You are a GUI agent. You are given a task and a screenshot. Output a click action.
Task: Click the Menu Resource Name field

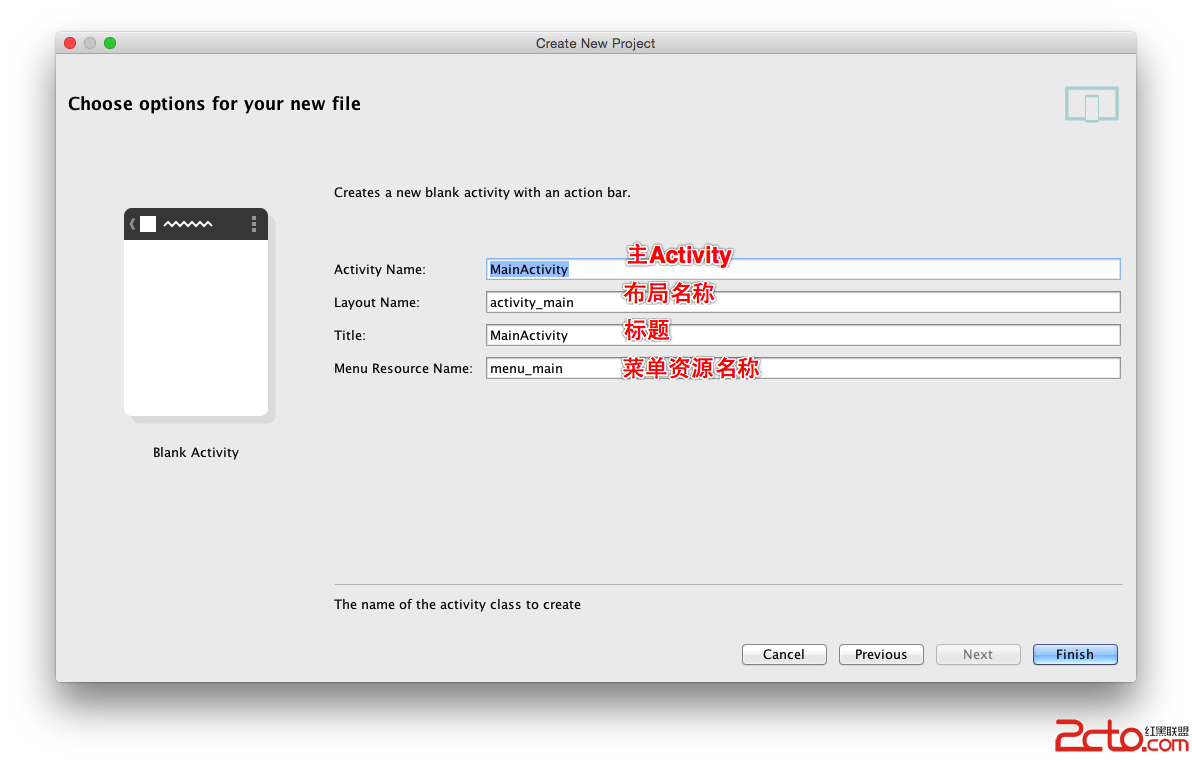click(803, 368)
